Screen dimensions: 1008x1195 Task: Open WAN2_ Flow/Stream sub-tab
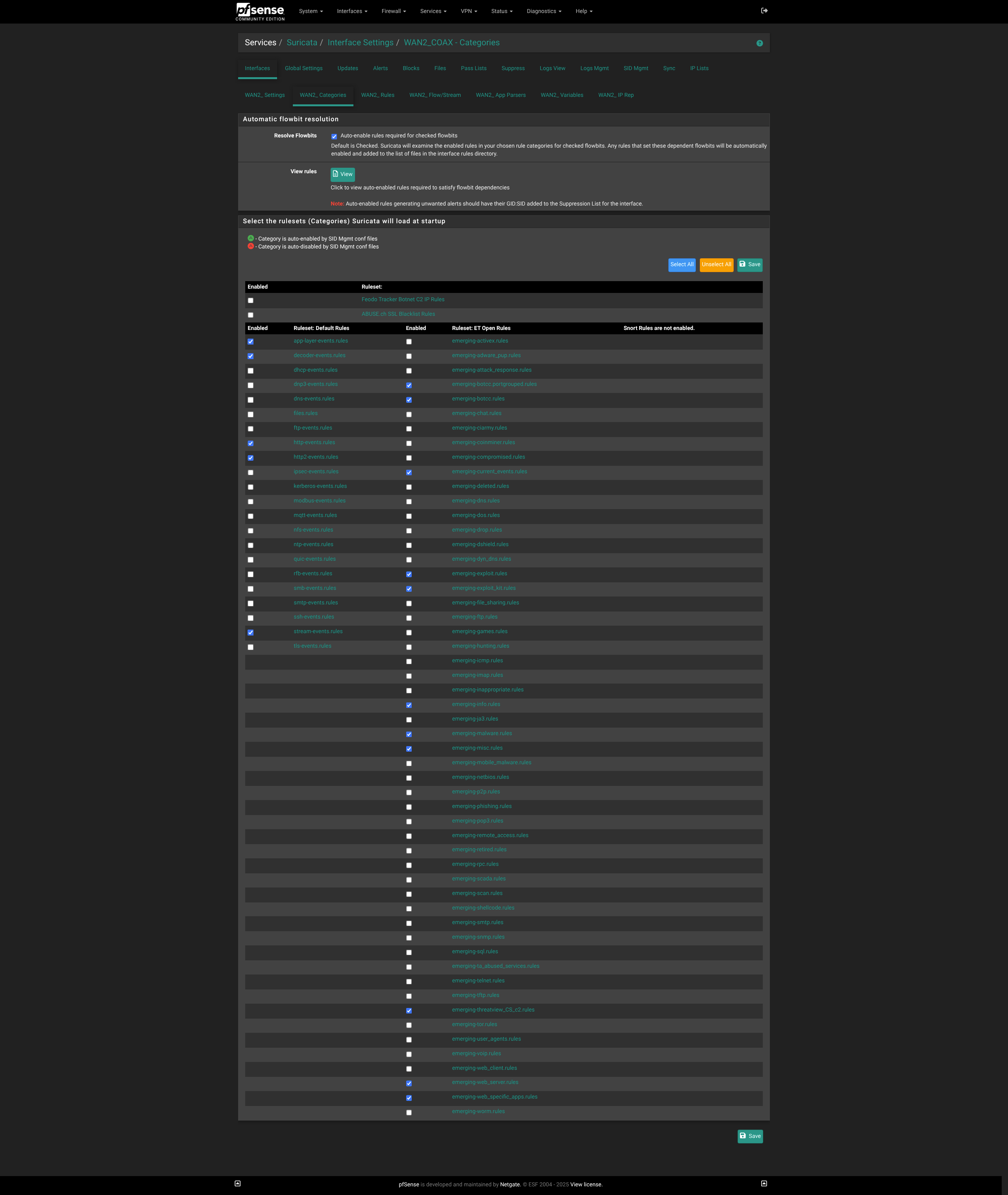[435, 95]
